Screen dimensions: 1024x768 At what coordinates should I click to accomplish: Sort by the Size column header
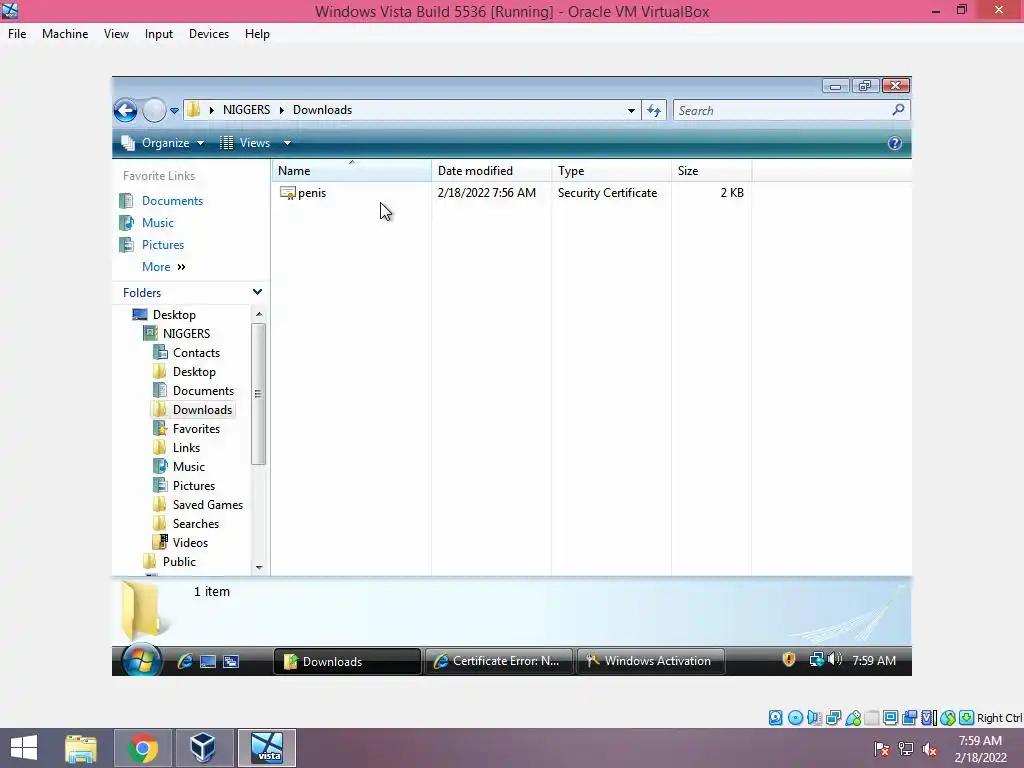click(x=711, y=170)
